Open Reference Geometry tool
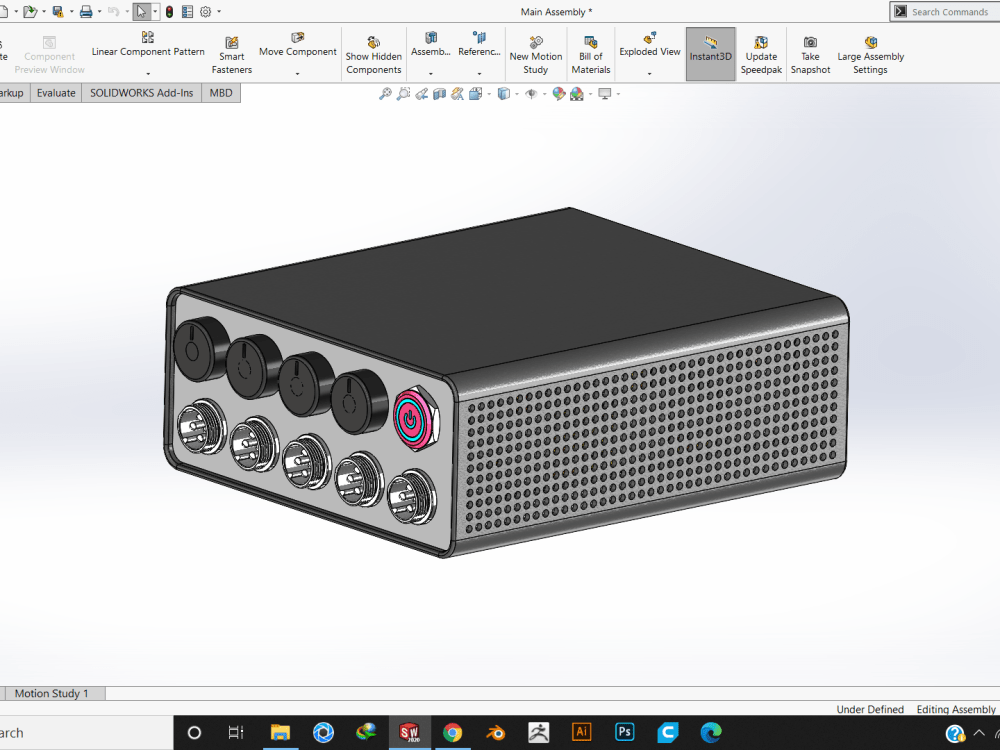 [479, 45]
